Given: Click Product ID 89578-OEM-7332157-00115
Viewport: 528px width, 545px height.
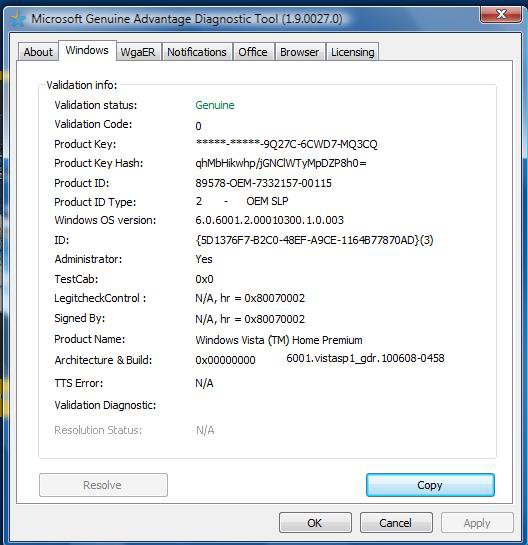Looking at the screenshot, I should [x=263, y=183].
